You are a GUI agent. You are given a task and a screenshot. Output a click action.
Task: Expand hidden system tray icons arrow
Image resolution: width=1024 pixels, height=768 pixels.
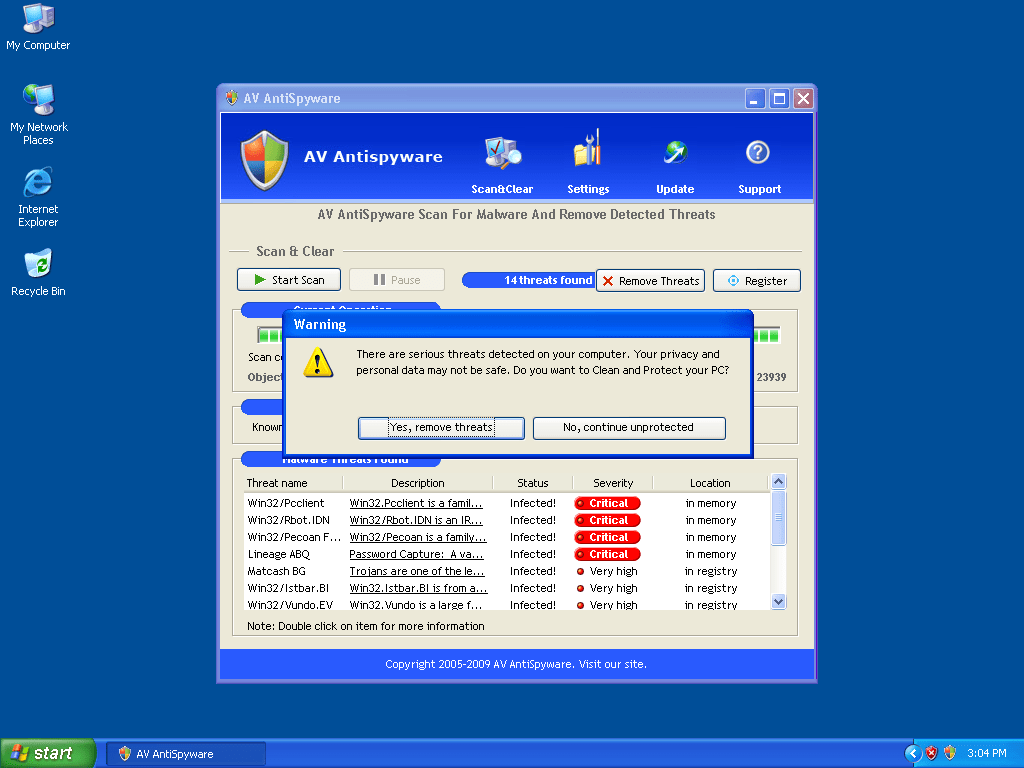(x=912, y=753)
